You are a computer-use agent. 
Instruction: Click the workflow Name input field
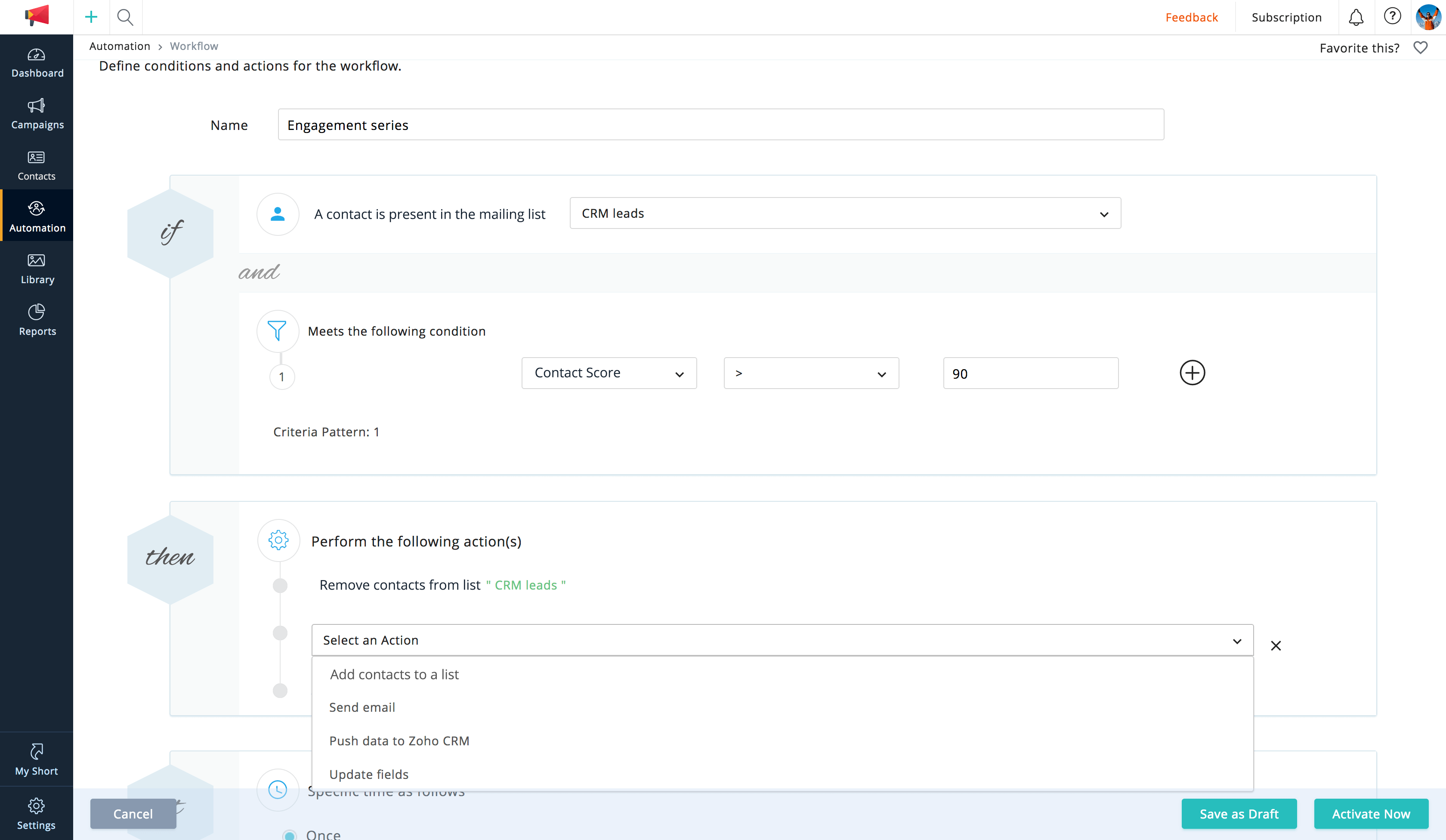tap(721, 124)
